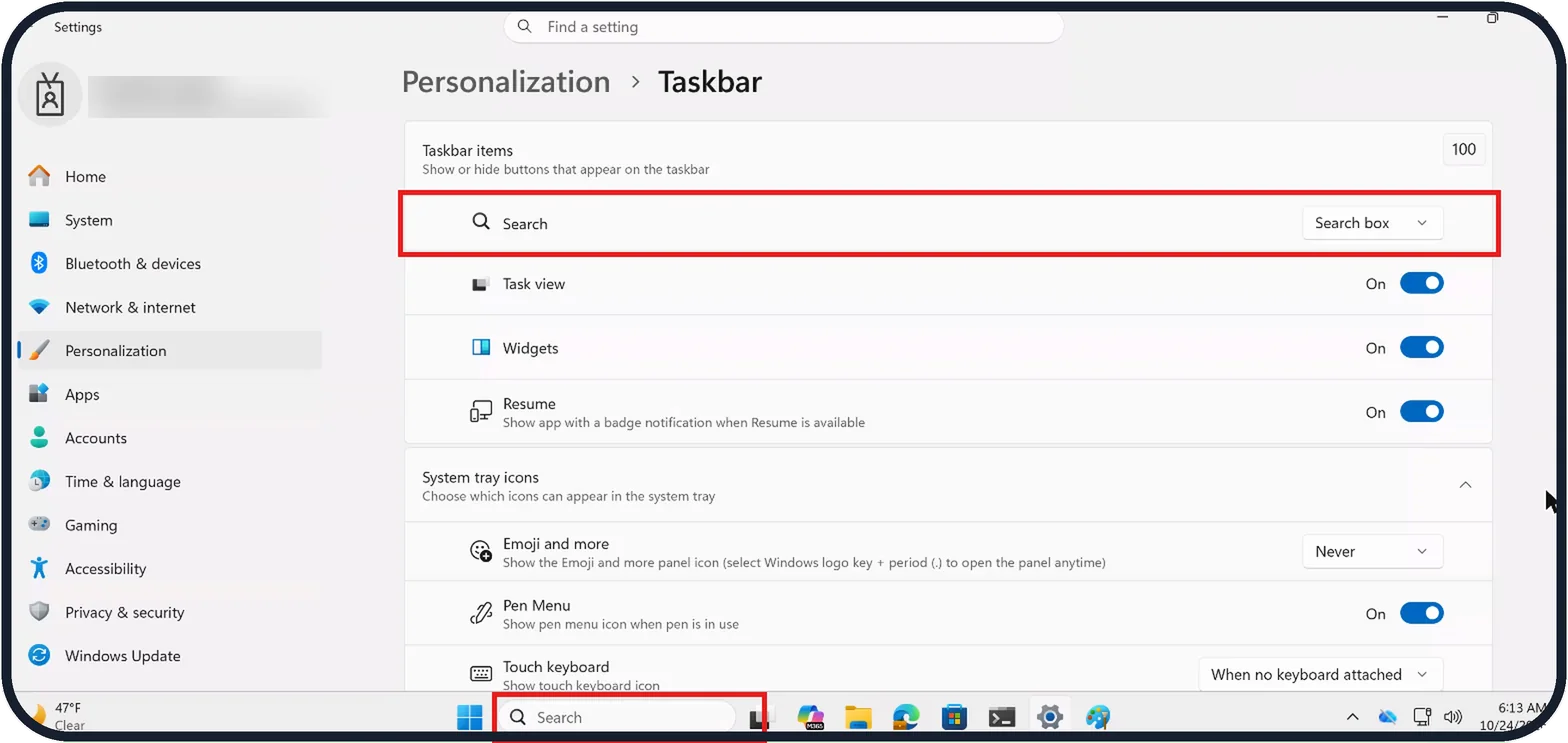Open Touch keyboard visibility dropdown

[1320, 674]
